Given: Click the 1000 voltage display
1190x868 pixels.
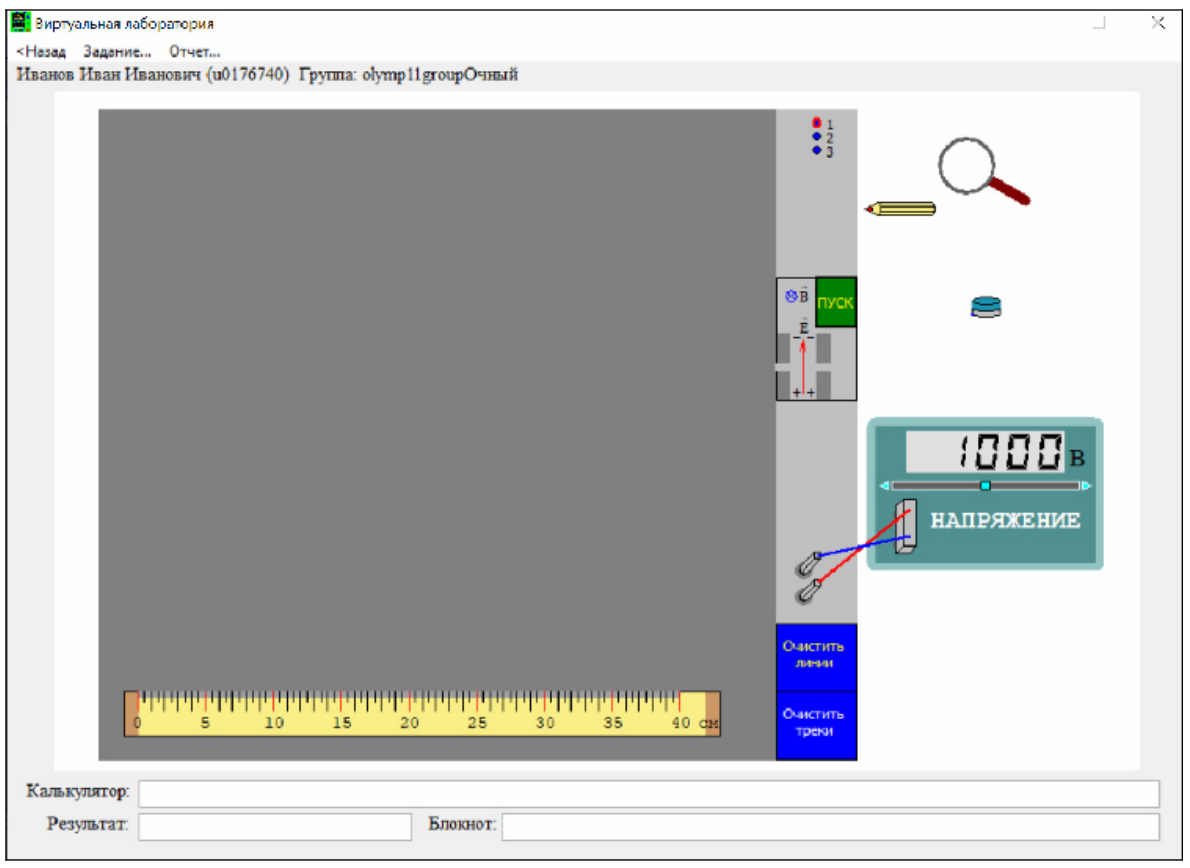Looking at the screenshot, I should pos(985,452).
